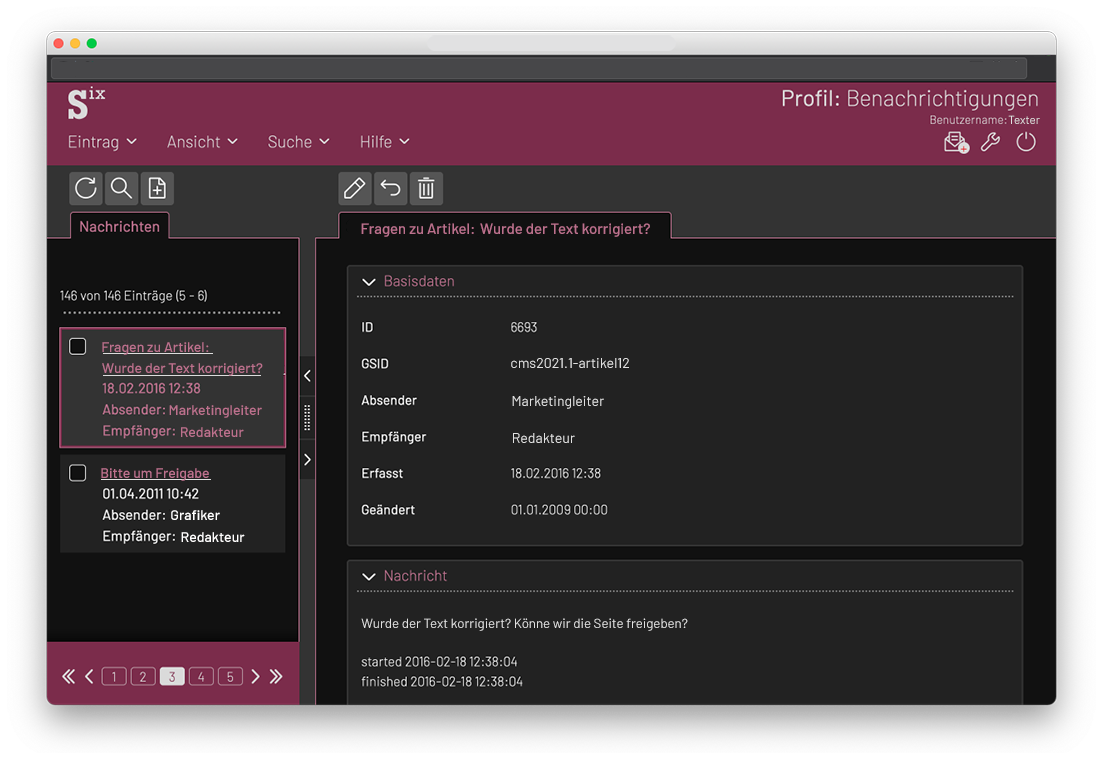Log out with the power icon
Screen dimensions: 1102x766
click(1026, 142)
